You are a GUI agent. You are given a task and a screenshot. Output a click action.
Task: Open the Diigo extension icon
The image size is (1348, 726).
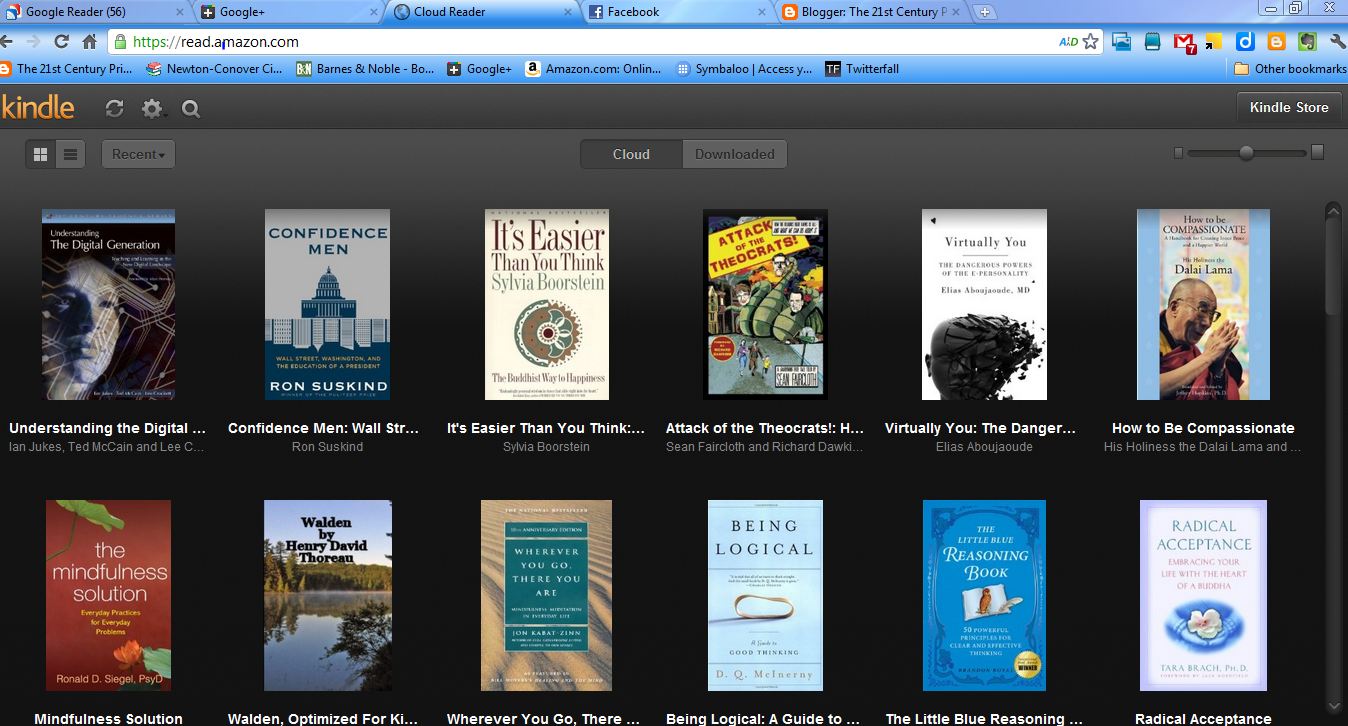coord(1245,42)
